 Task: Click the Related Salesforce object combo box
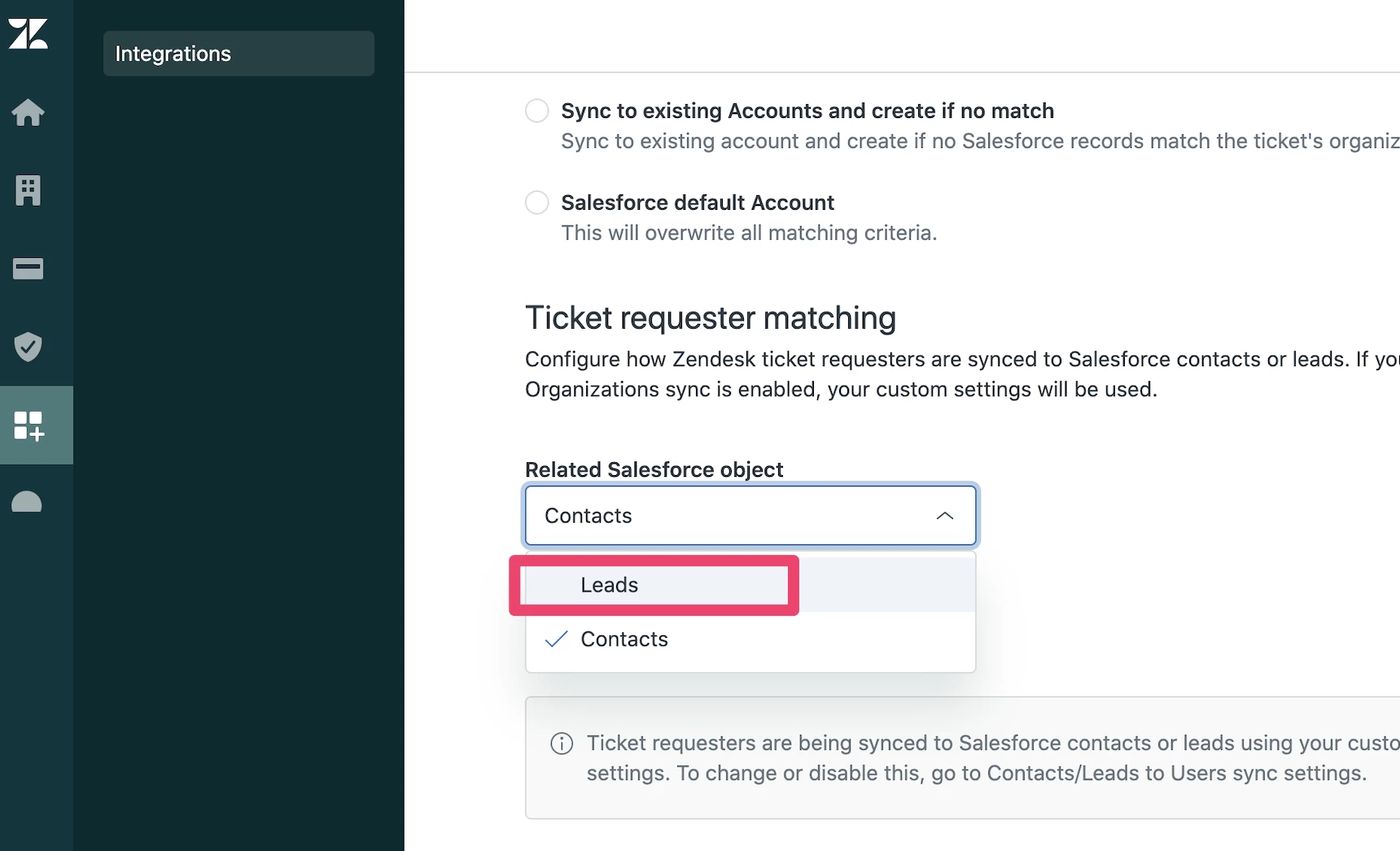pyautogui.click(x=733, y=516)
